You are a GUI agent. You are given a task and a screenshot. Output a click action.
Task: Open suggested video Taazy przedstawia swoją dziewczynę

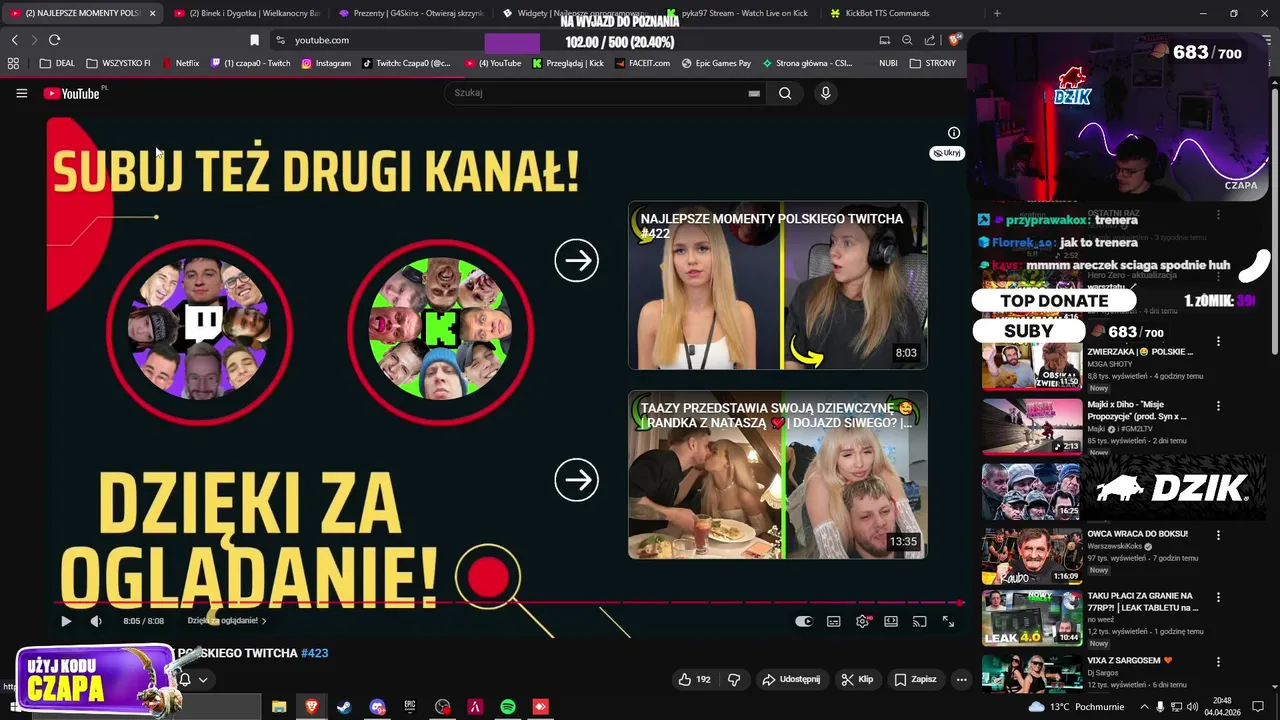tap(778, 475)
